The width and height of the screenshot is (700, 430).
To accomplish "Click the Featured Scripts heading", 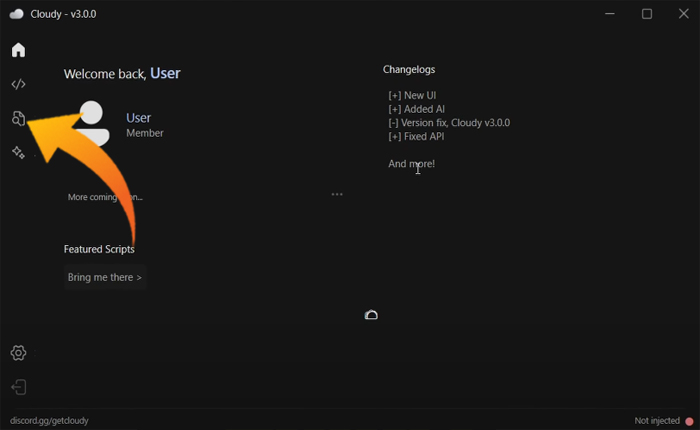I will (99, 249).
